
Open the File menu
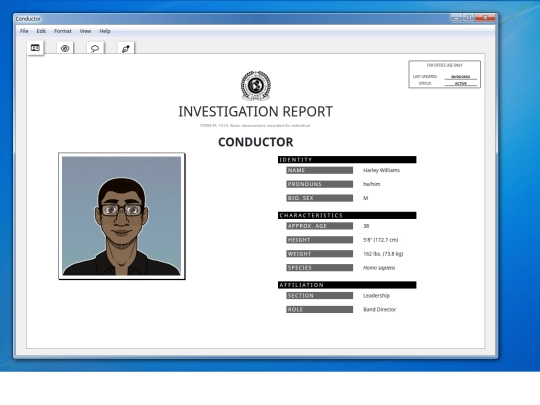click(x=24, y=31)
